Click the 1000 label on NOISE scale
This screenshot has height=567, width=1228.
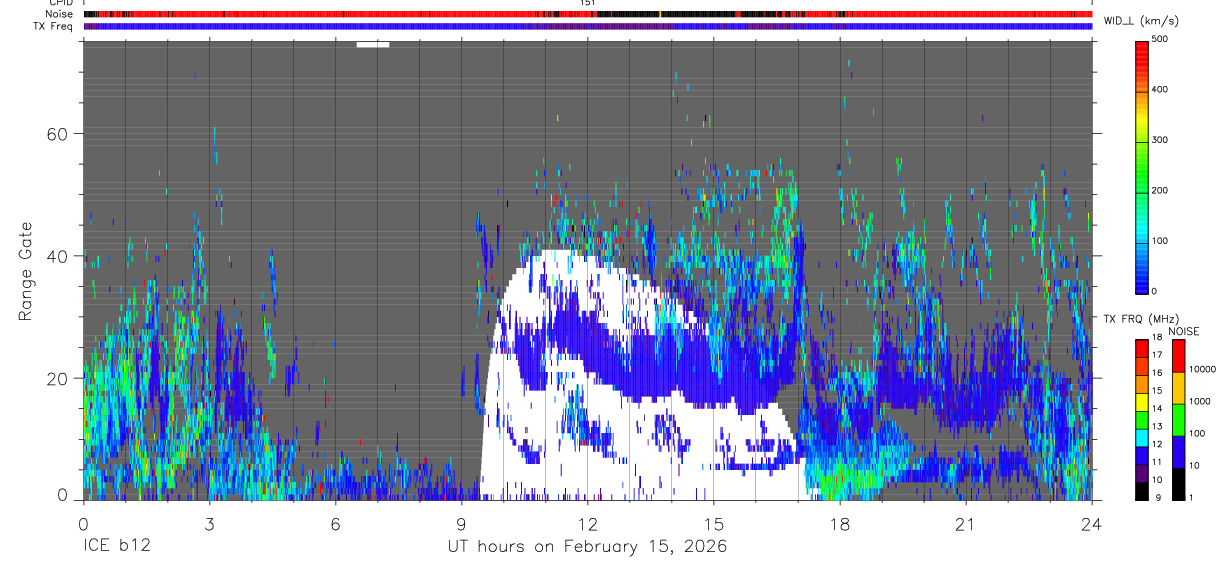point(1199,401)
